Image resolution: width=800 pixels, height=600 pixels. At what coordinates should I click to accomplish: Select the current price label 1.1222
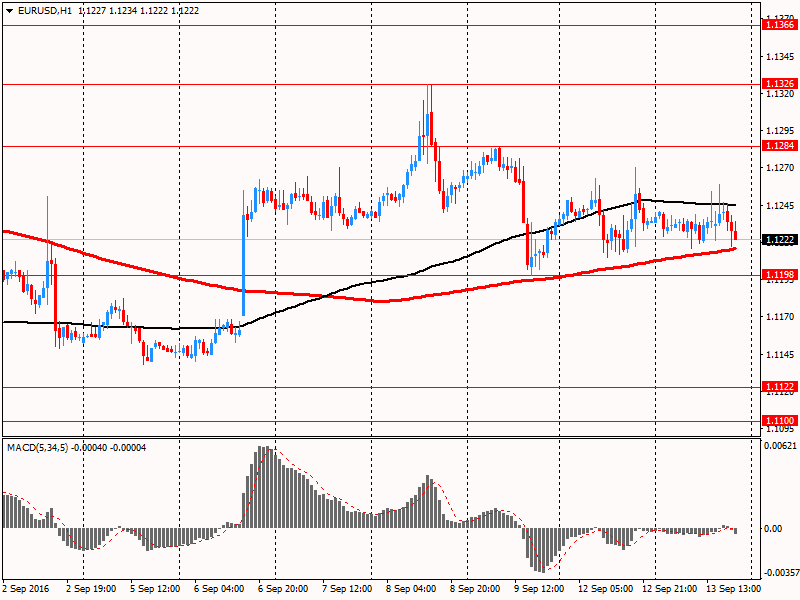(779, 240)
